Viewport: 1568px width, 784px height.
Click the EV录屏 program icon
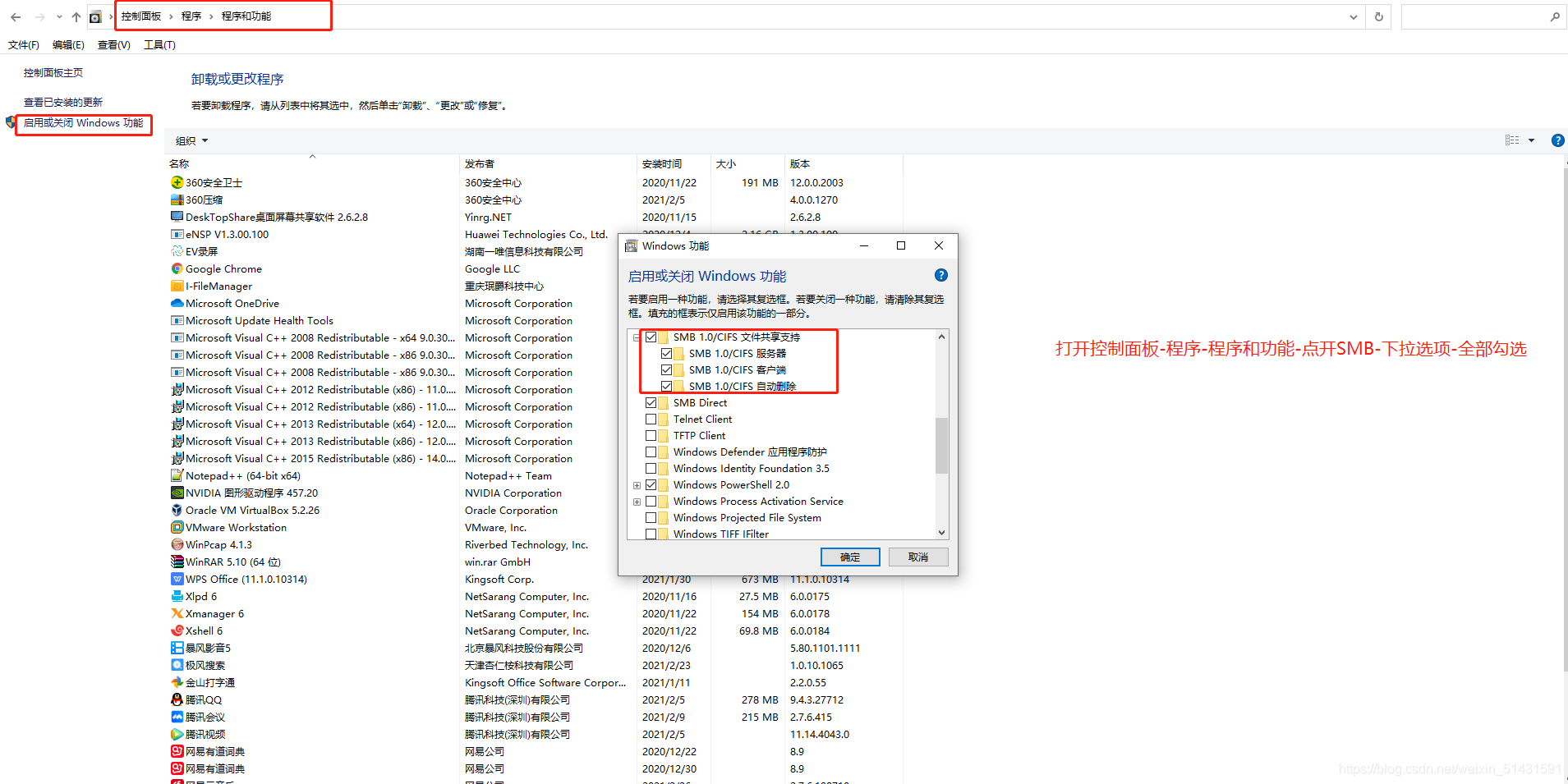click(177, 251)
